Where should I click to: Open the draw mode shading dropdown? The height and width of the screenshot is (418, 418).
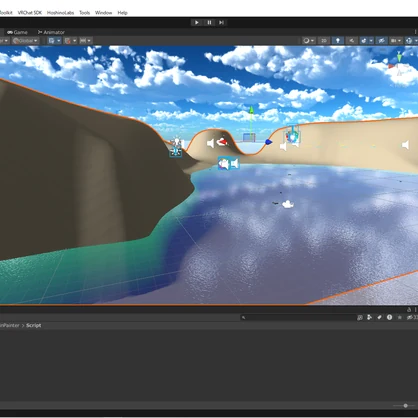click(309, 41)
